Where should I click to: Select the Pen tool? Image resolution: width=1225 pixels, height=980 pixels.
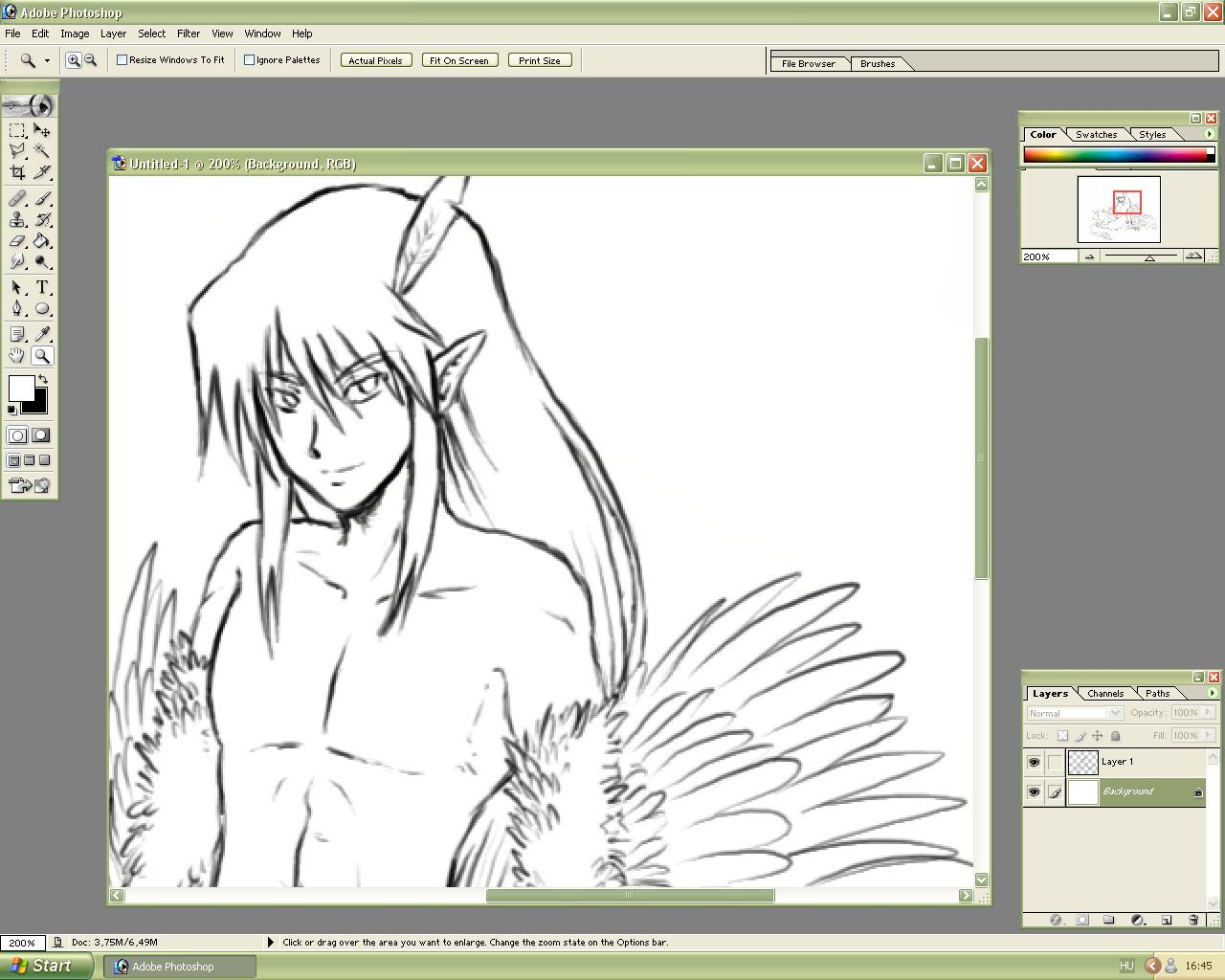(x=17, y=309)
